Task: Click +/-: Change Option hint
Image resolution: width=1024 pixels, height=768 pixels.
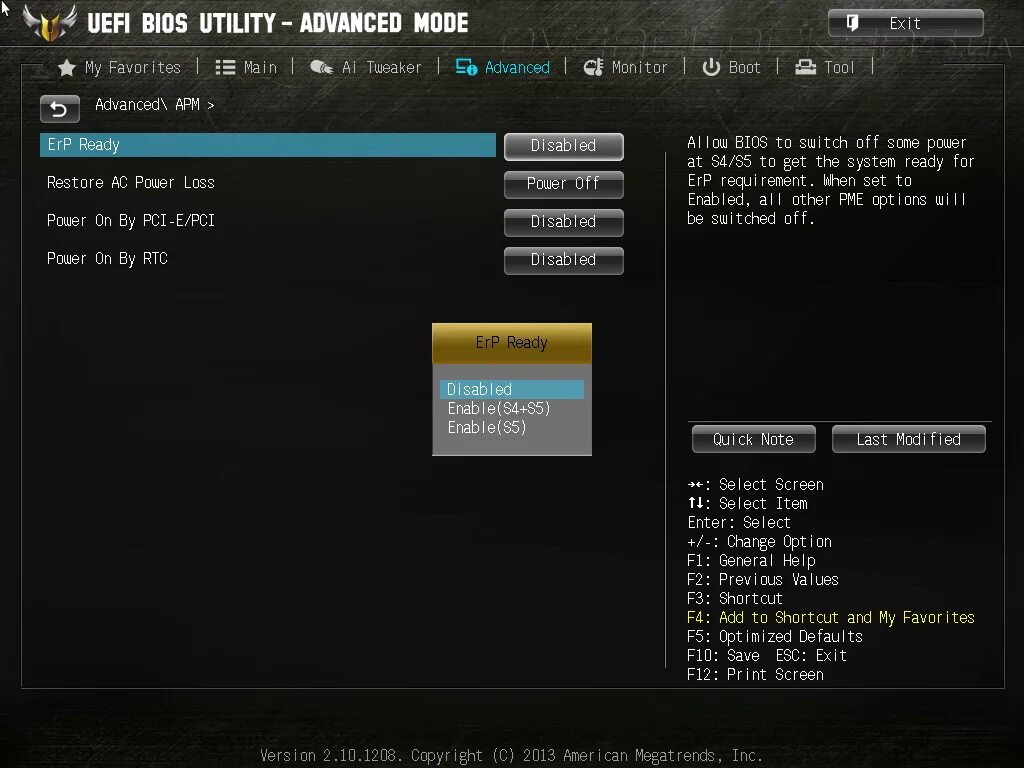Action: (x=760, y=542)
